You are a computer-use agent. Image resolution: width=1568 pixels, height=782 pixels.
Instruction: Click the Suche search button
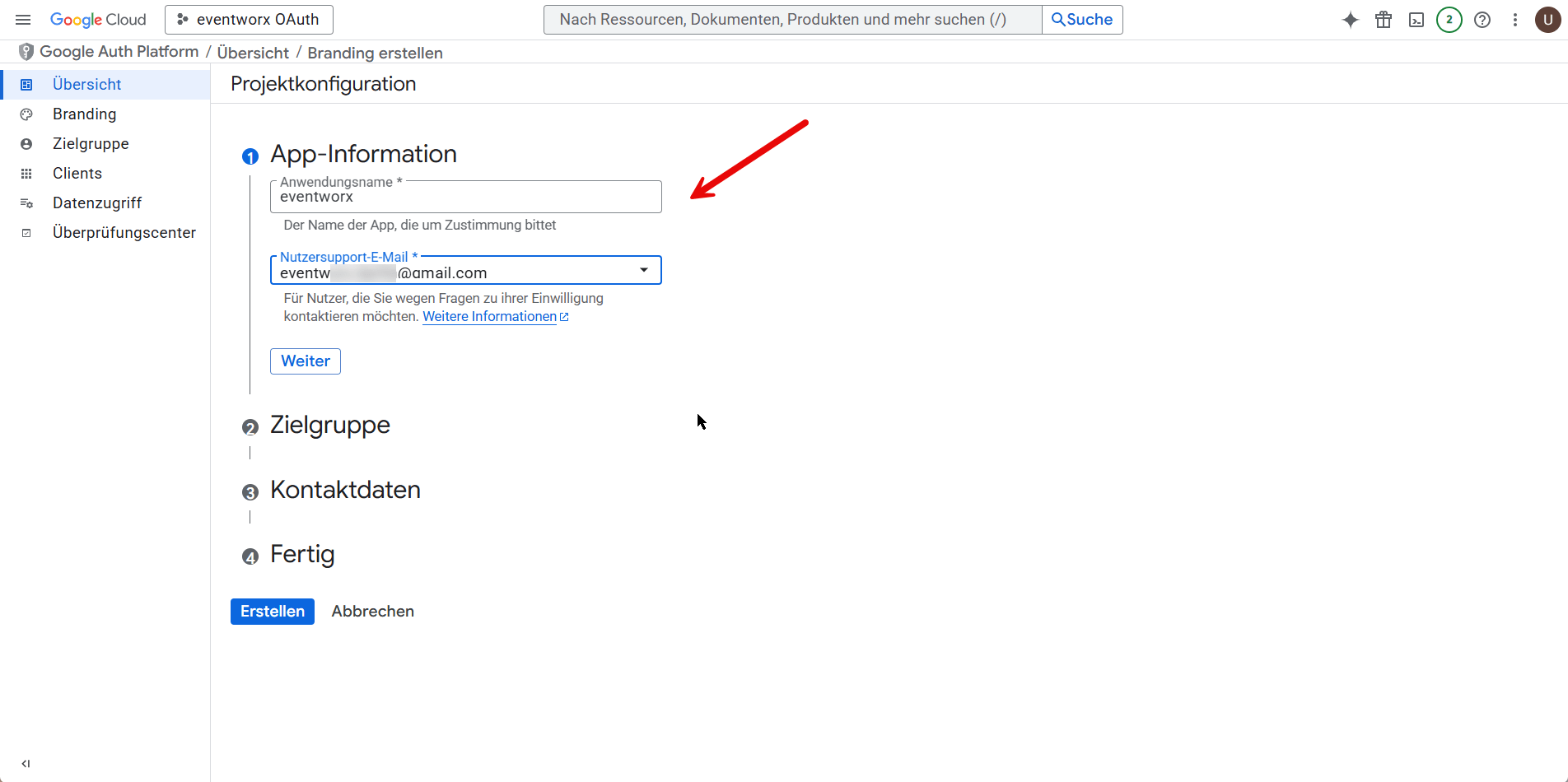tap(1082, 20)
